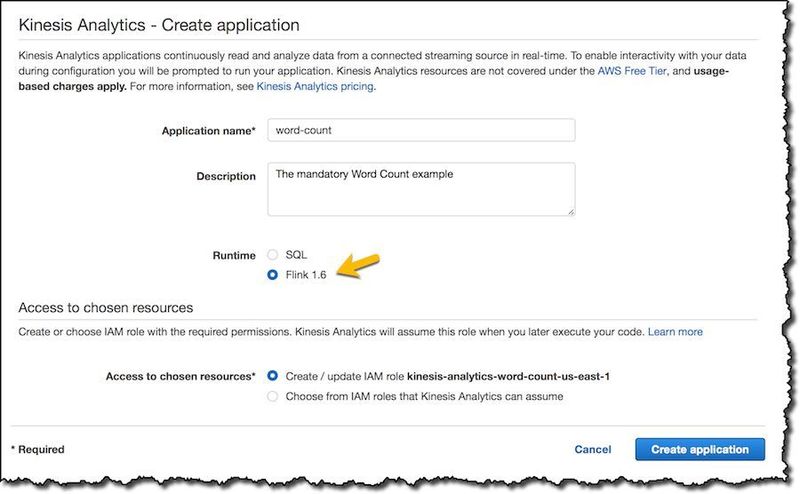Click the 'Description' field label
The width and height of the screenshot is (800, 494).
(226, 176)
